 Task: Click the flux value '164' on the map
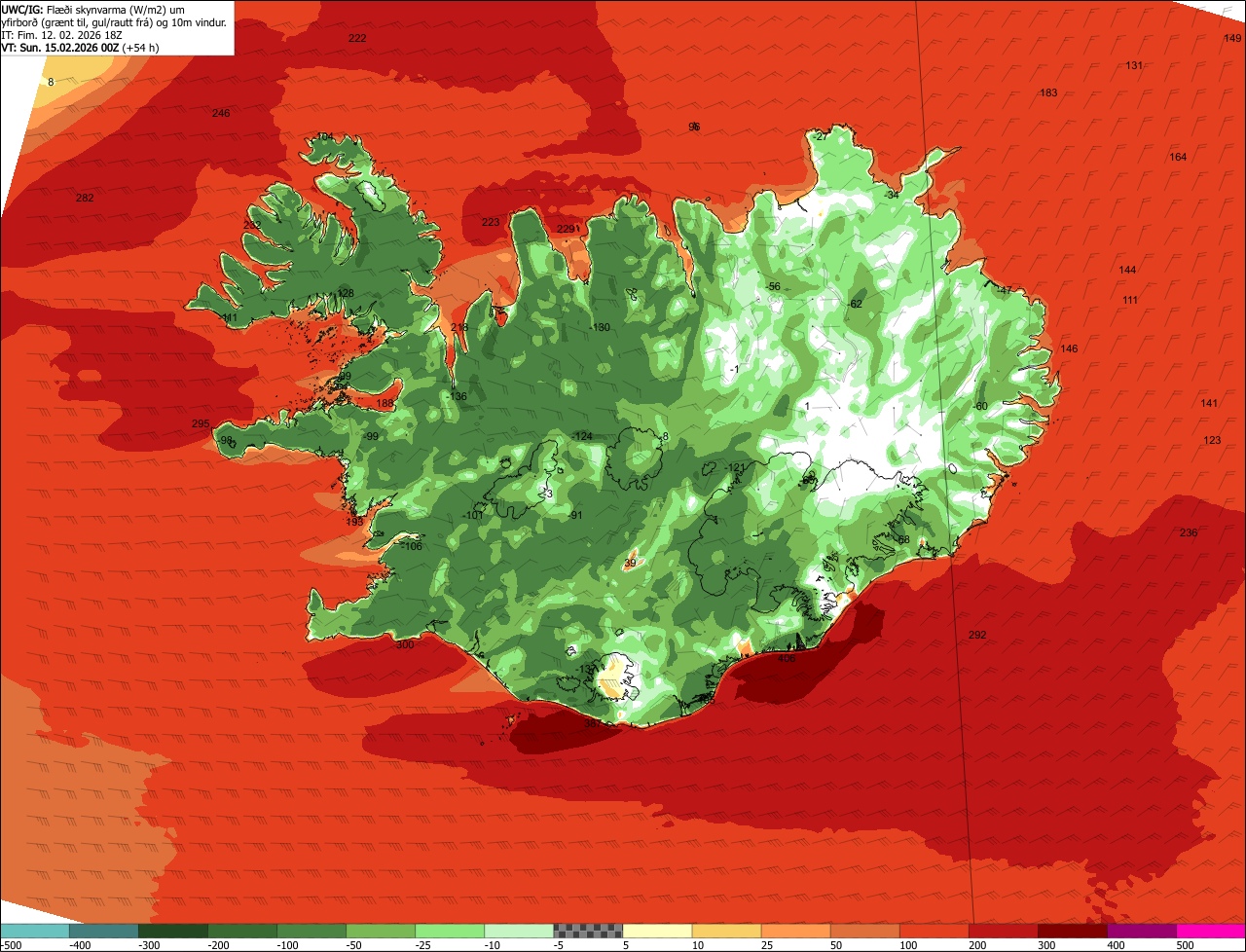pyautogui.click(x=1178, y=158)
